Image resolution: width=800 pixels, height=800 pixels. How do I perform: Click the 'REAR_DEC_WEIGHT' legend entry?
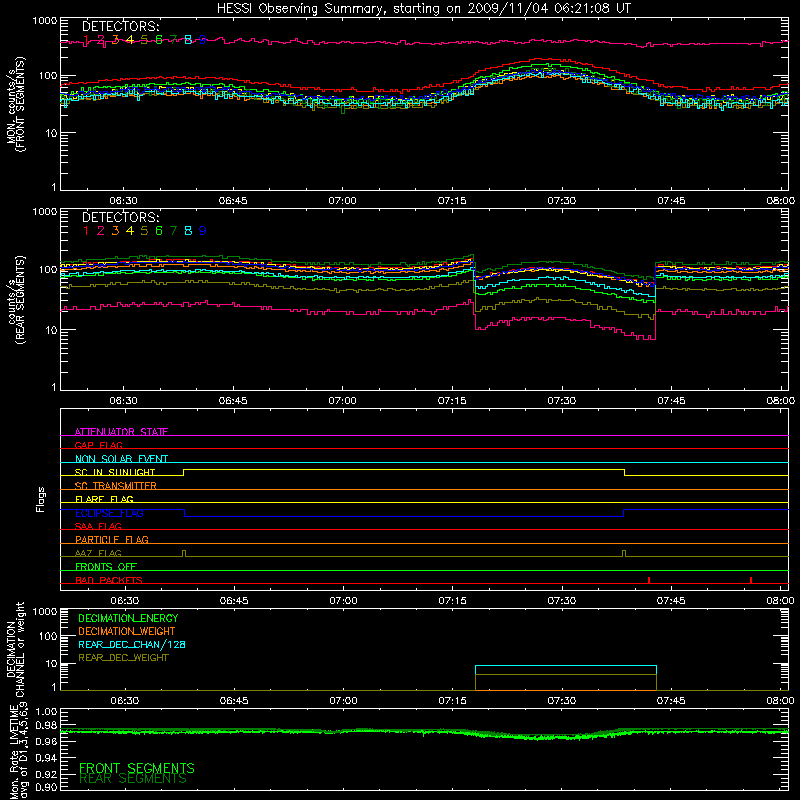(x=123, y=658)
